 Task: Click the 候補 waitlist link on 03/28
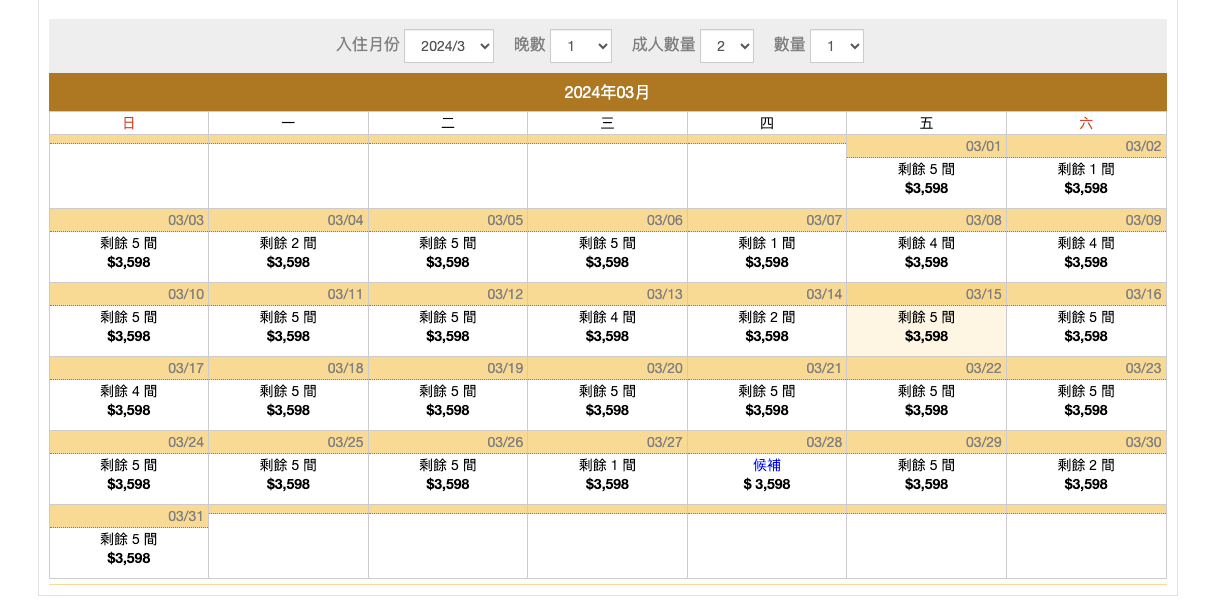click(767, 465)
